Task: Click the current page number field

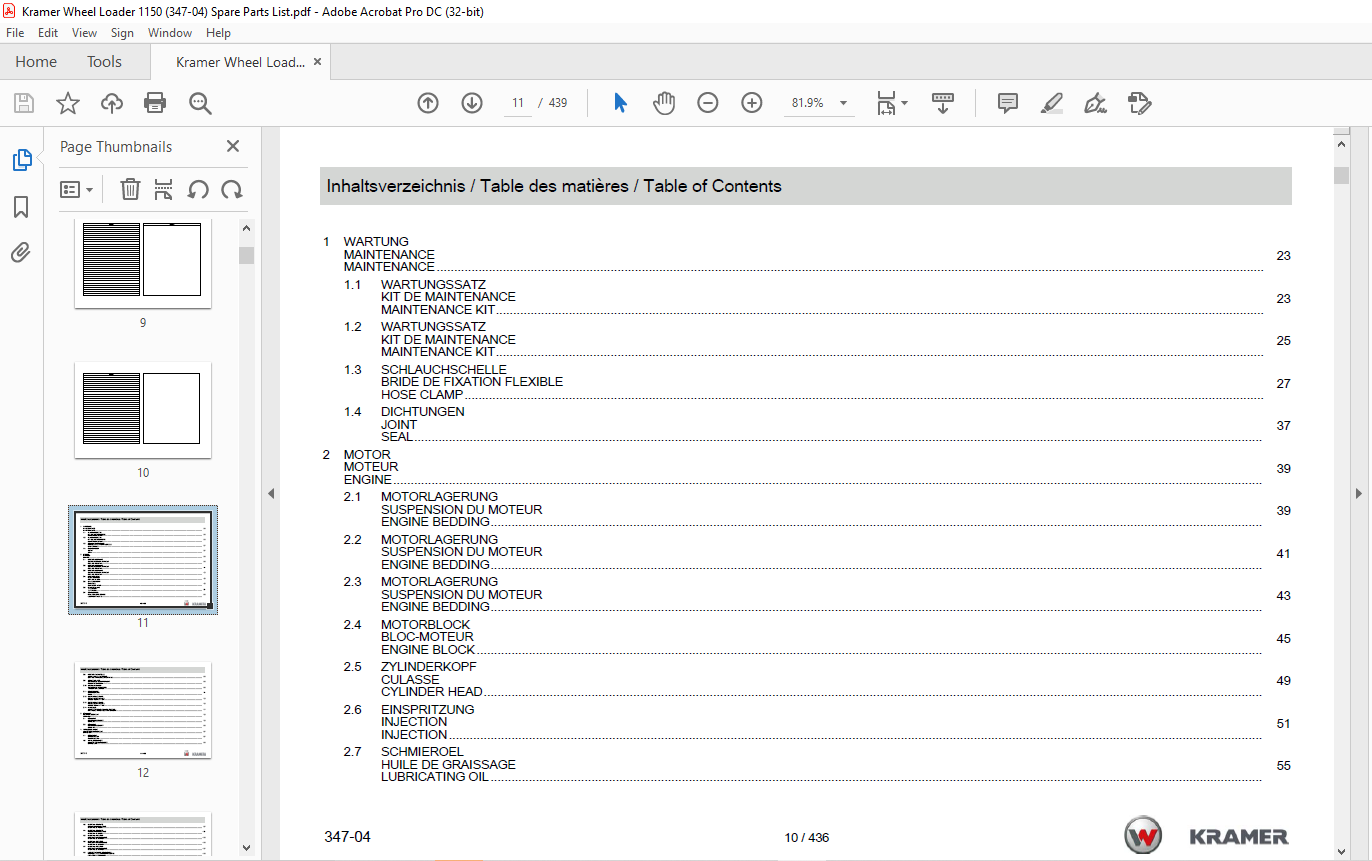Action: (518, 103)
